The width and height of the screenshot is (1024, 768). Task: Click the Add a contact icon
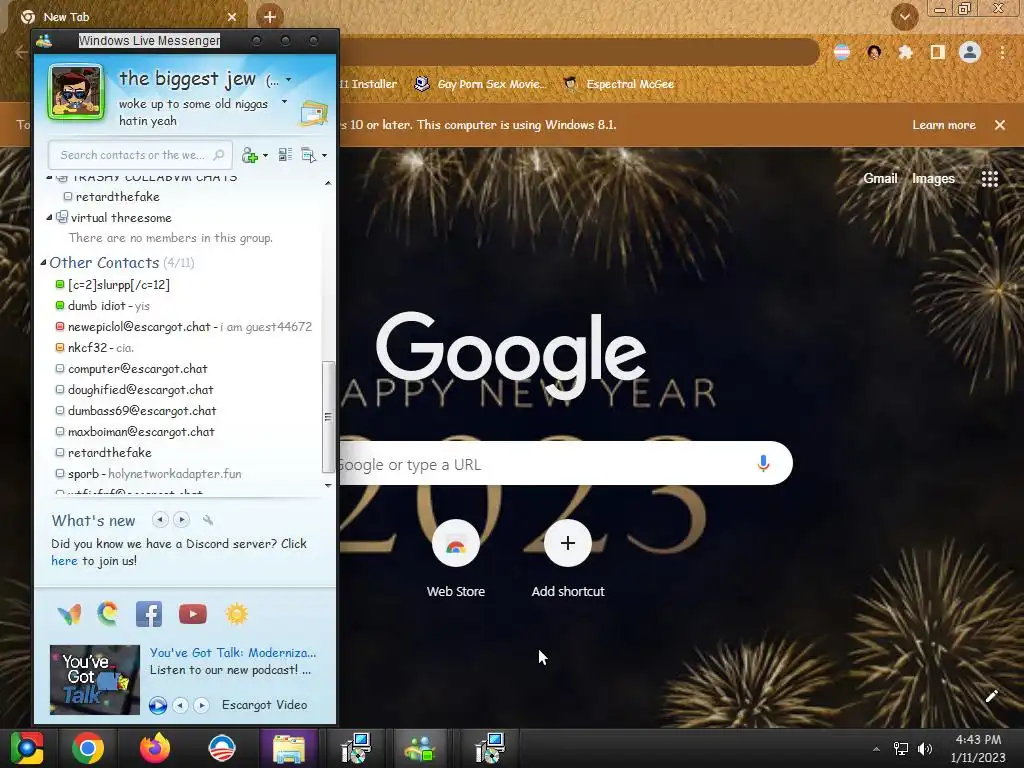coord(249,155)
